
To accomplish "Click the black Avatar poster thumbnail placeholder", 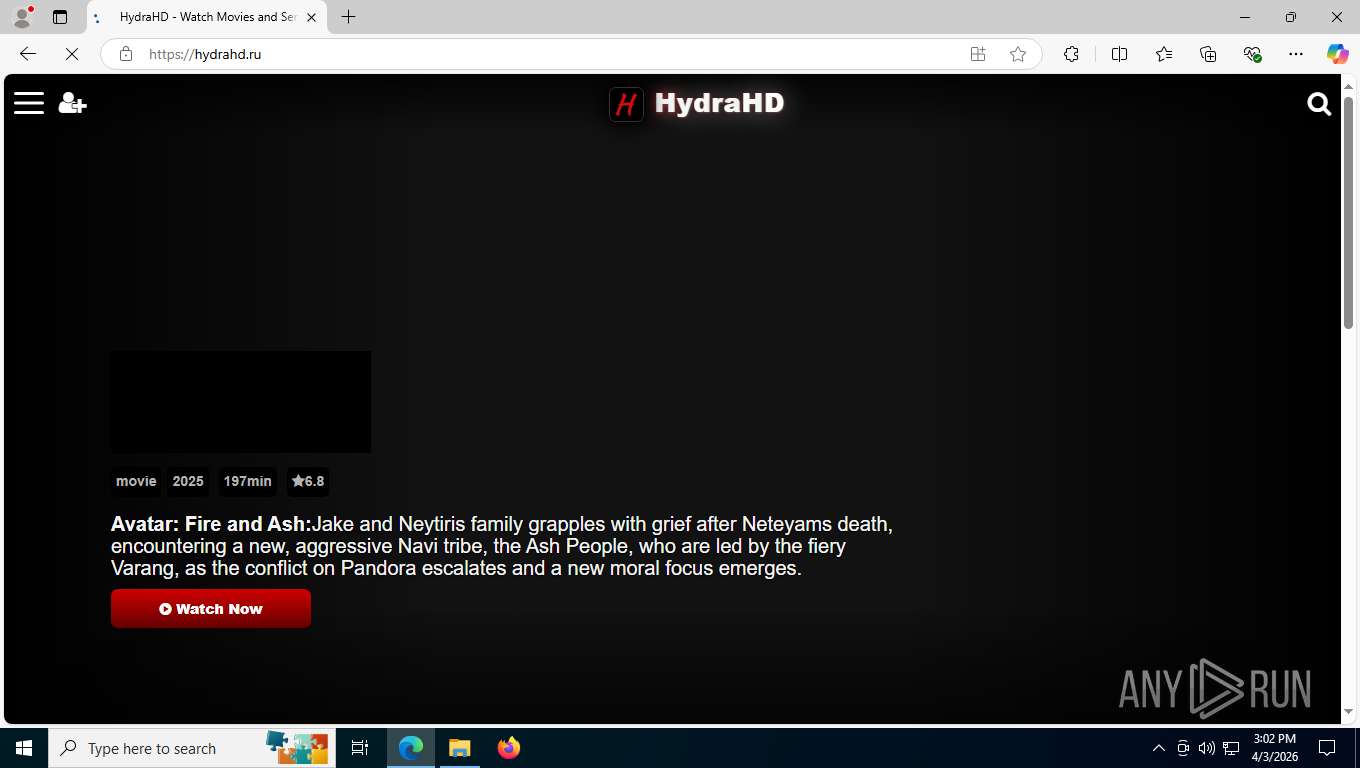I will (x=241, y=402).
